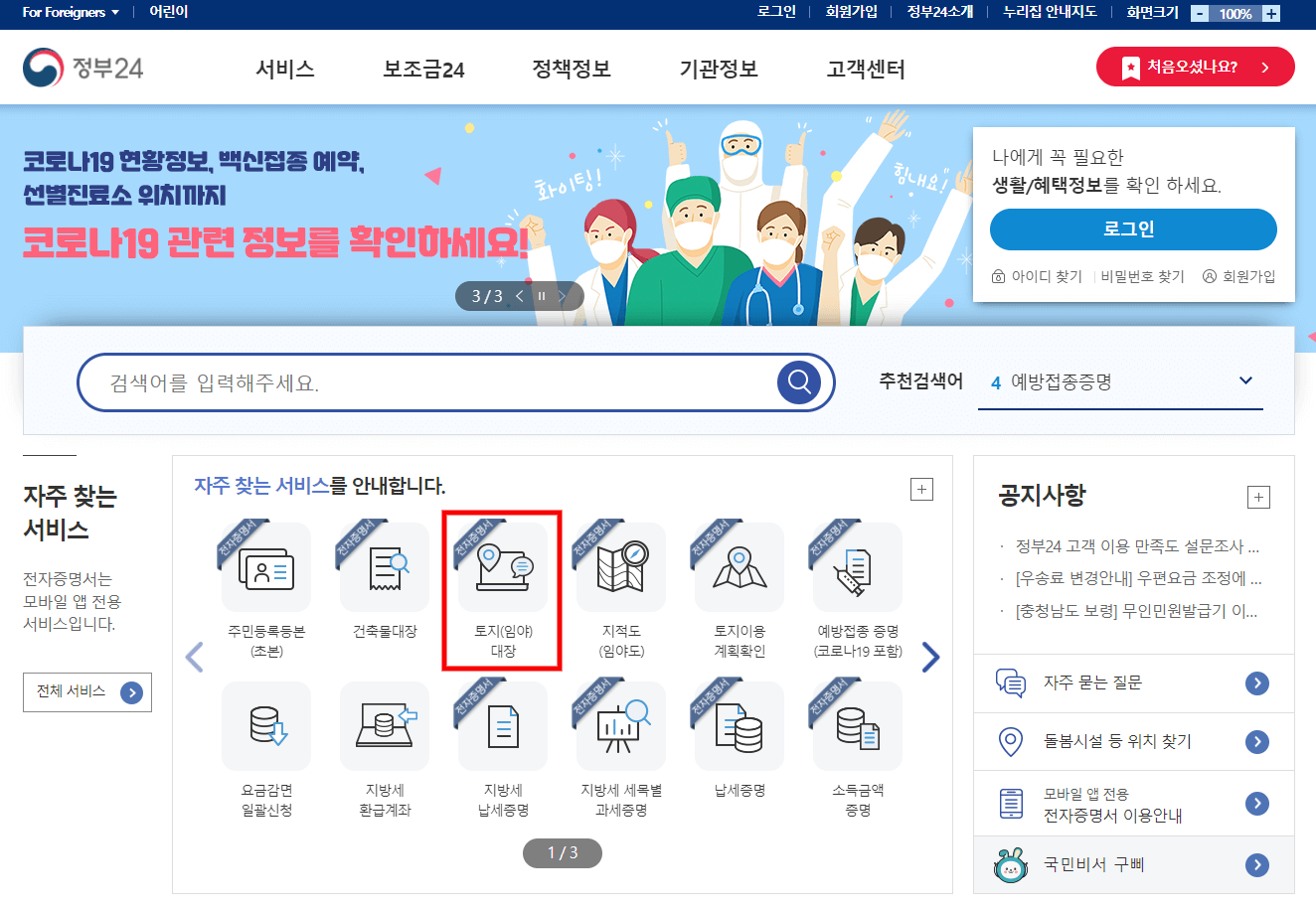
Task: Click the magnifier search button
Action: [x=799, y=381]
